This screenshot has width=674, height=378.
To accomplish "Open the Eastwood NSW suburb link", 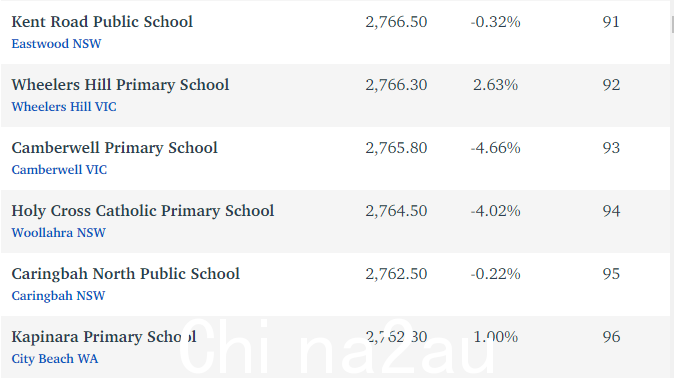I will pos(56,44).
